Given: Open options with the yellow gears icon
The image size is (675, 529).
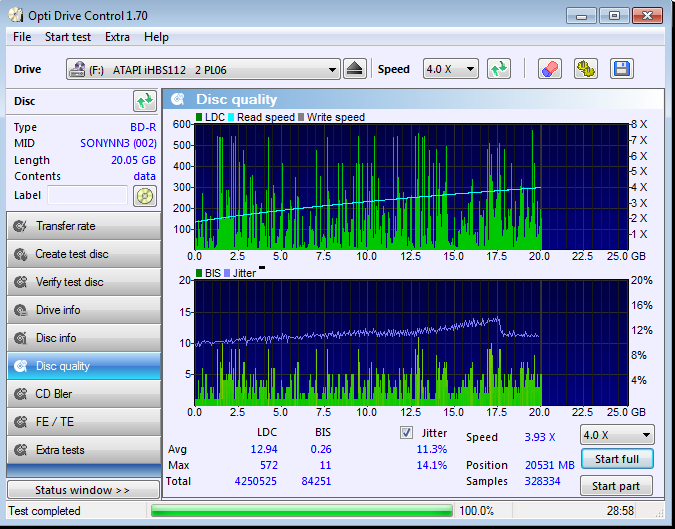Looking at the screenshot, I should click(x=585, y=69).
